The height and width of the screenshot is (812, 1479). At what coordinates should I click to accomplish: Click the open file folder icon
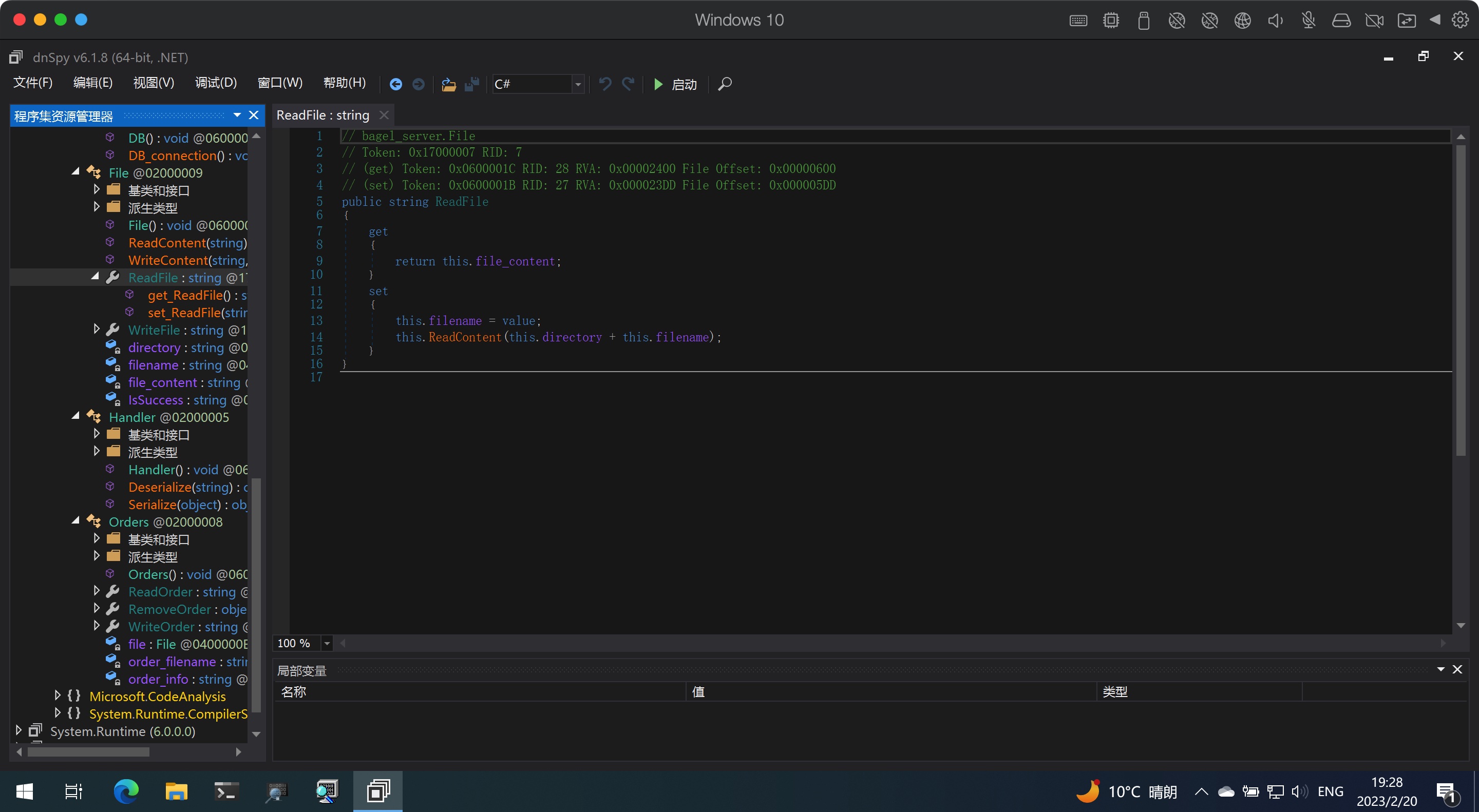click(x=448, y=84)
